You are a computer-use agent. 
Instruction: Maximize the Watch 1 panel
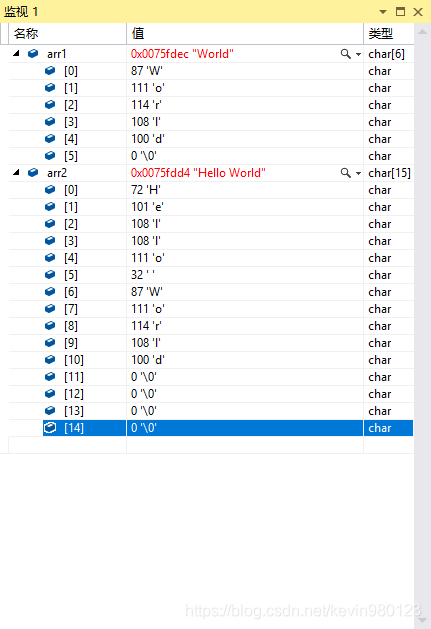coord(400,12)
